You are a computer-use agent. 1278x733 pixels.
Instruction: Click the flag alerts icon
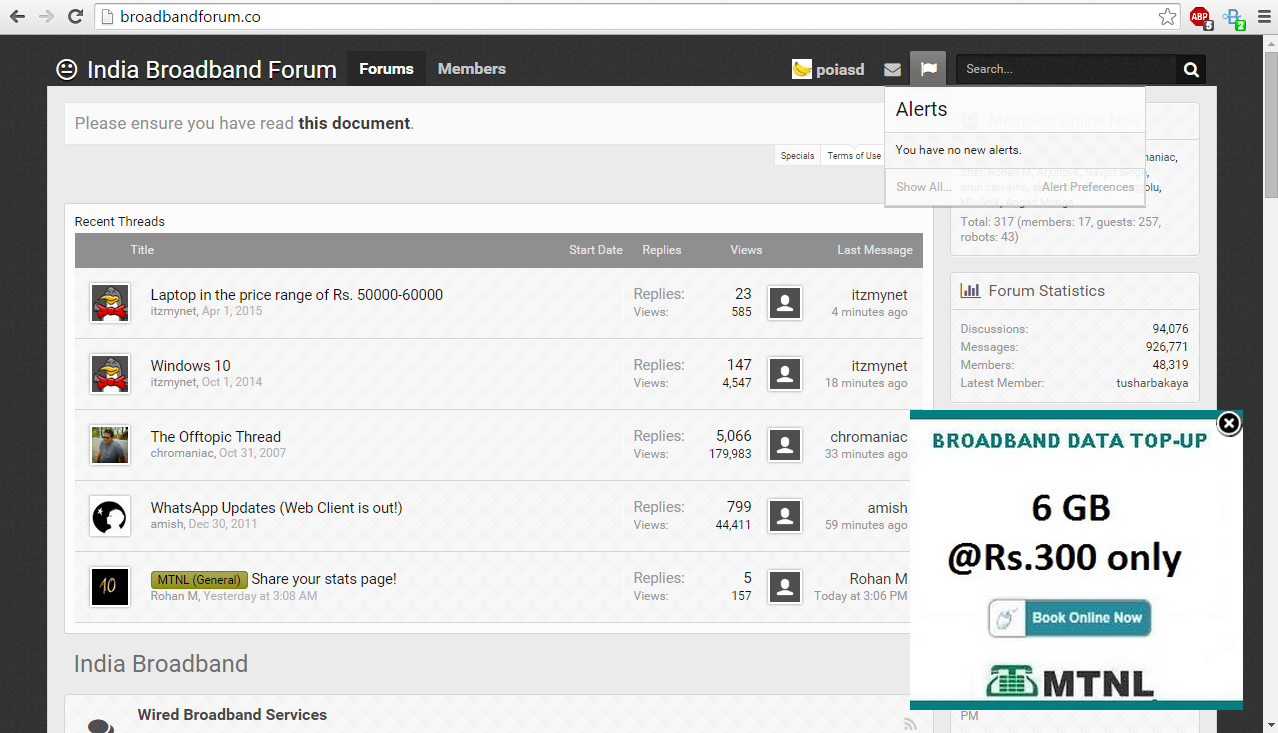coord(928,69)
